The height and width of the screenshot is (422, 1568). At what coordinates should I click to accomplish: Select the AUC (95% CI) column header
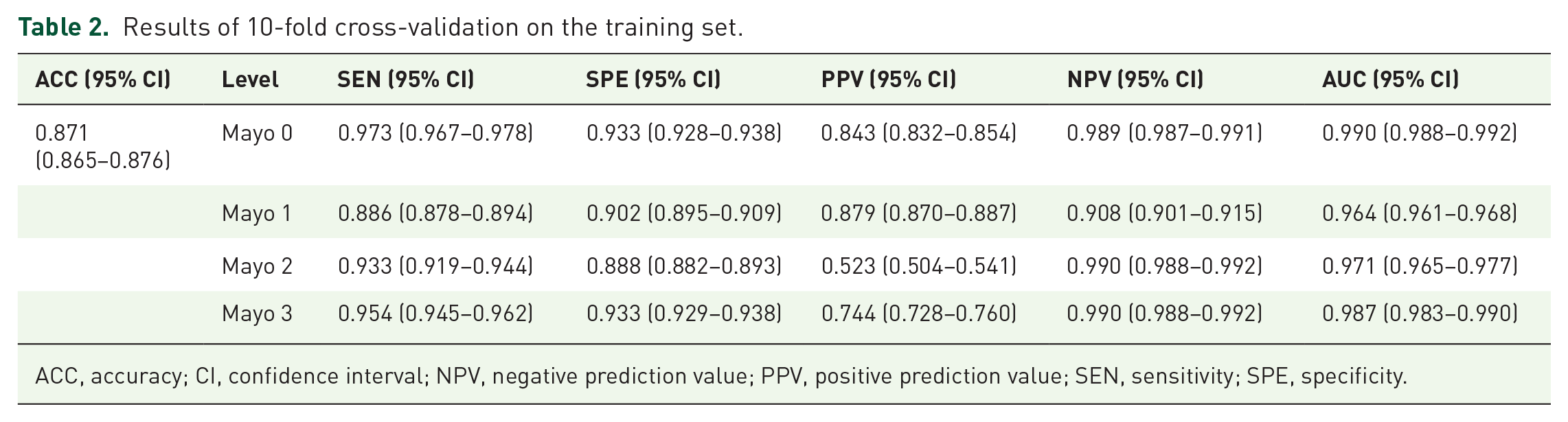1391,80
